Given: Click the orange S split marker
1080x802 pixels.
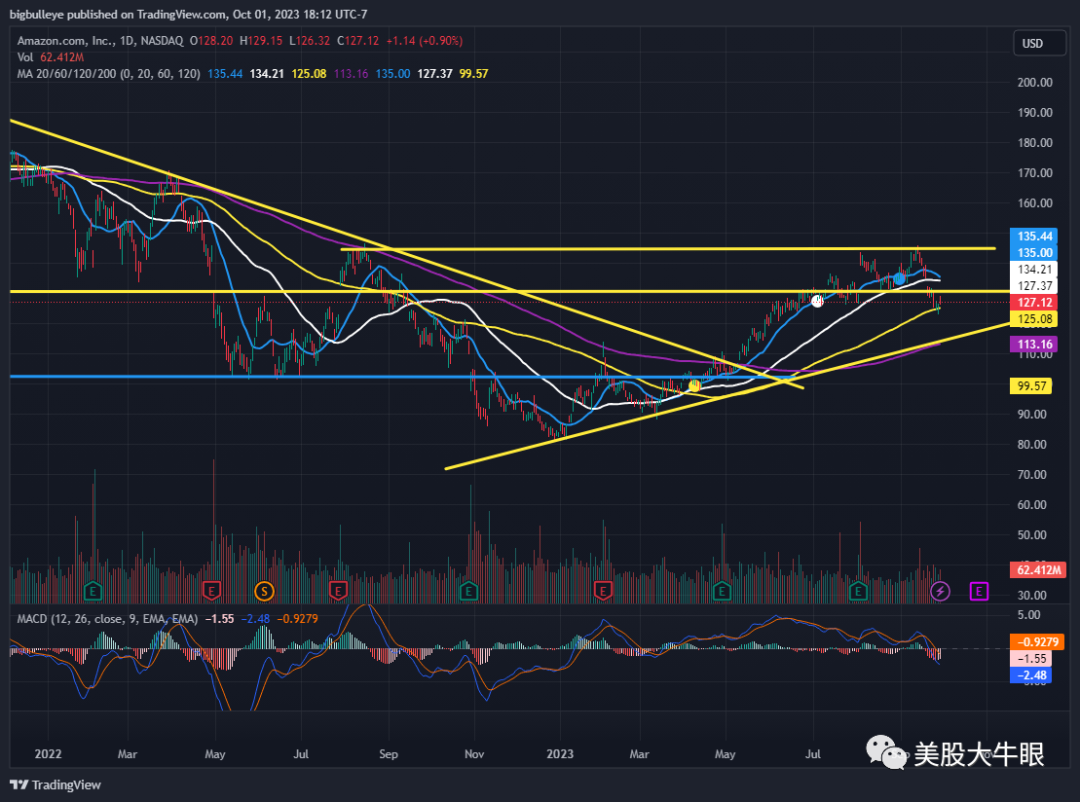Looking at the screenshot, I should (x=264, y=590).
